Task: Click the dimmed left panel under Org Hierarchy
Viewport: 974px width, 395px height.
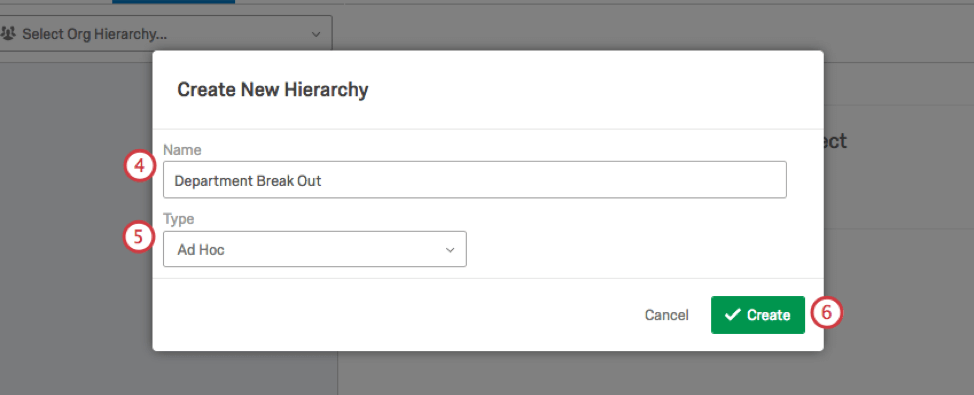Action: (x=76, y=224)
